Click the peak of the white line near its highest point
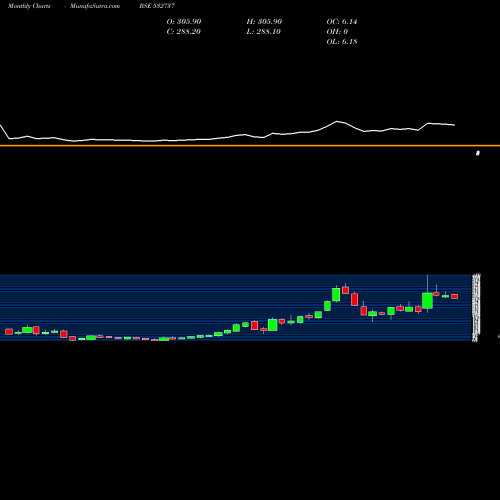The image size is (500, 500). point(337,121)
